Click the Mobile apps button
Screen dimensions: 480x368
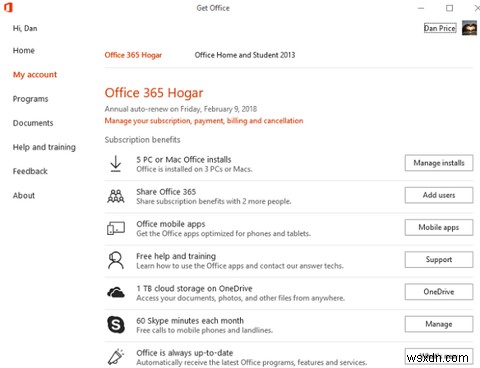[x=439, y=227]
